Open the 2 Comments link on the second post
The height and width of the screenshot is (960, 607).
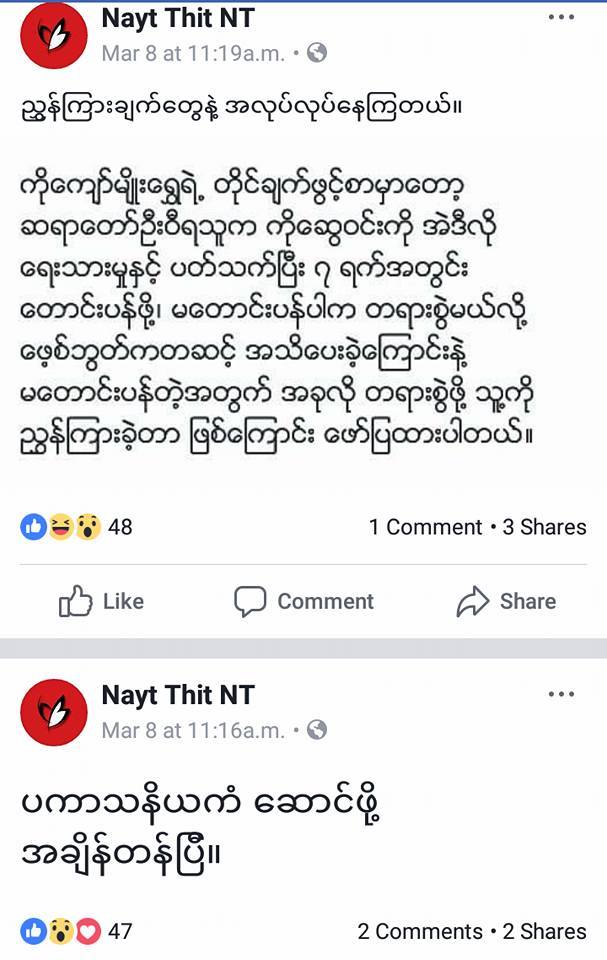point(420,932)
